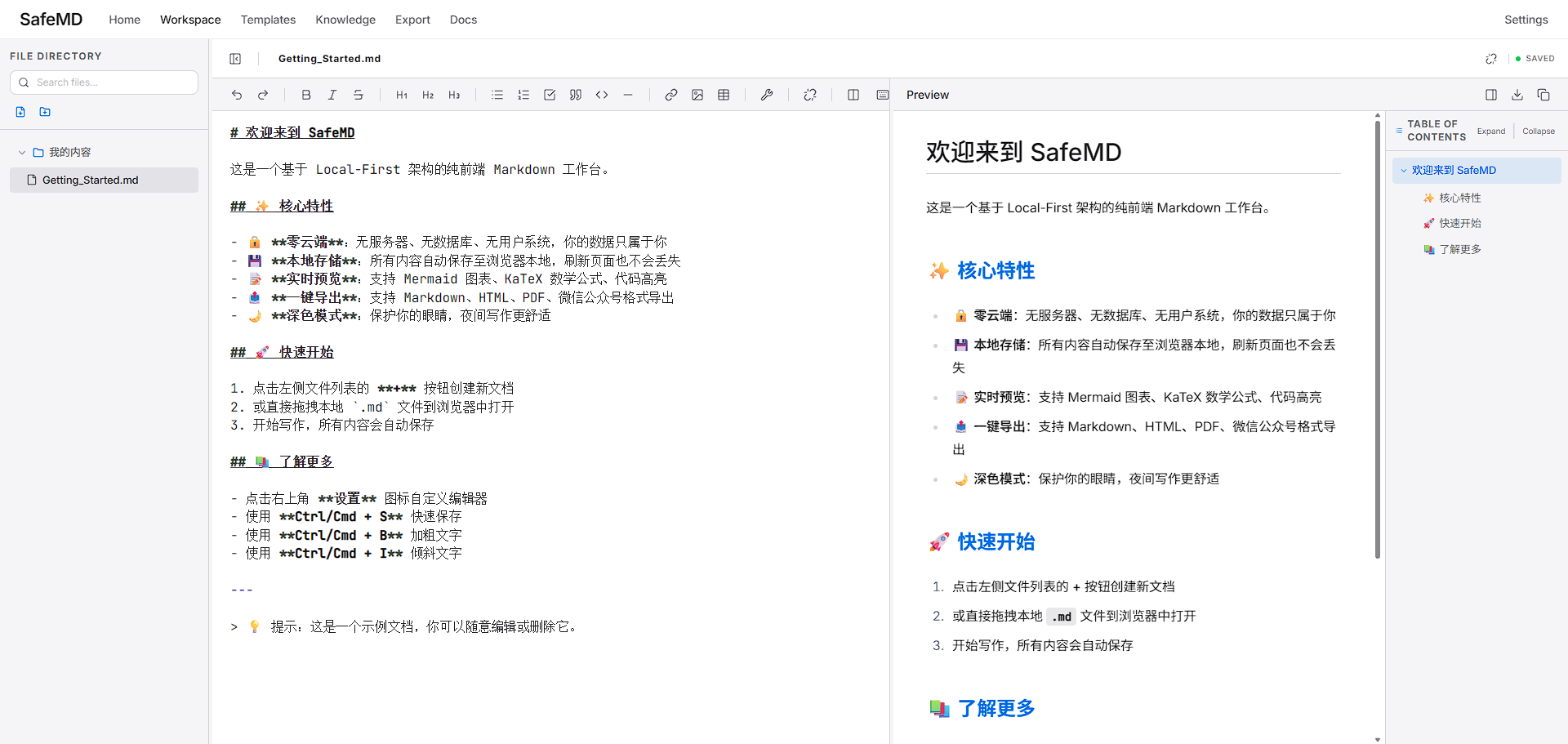Create a new folder in directory

pyautogui.click(x=45, y=112)
